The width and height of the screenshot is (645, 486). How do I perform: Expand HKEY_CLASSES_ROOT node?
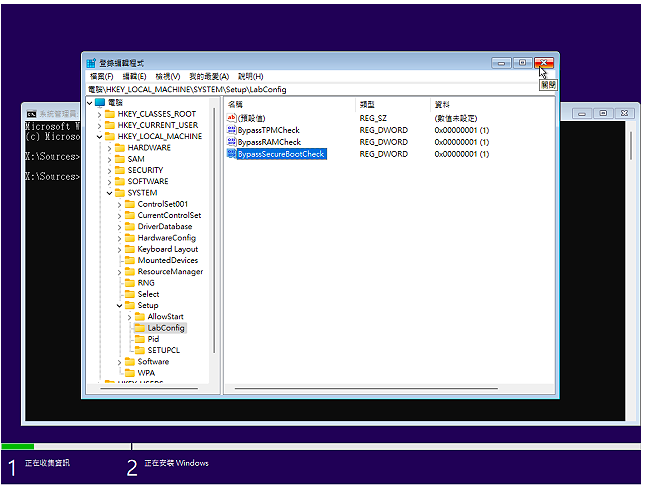(x=99, y=114)
